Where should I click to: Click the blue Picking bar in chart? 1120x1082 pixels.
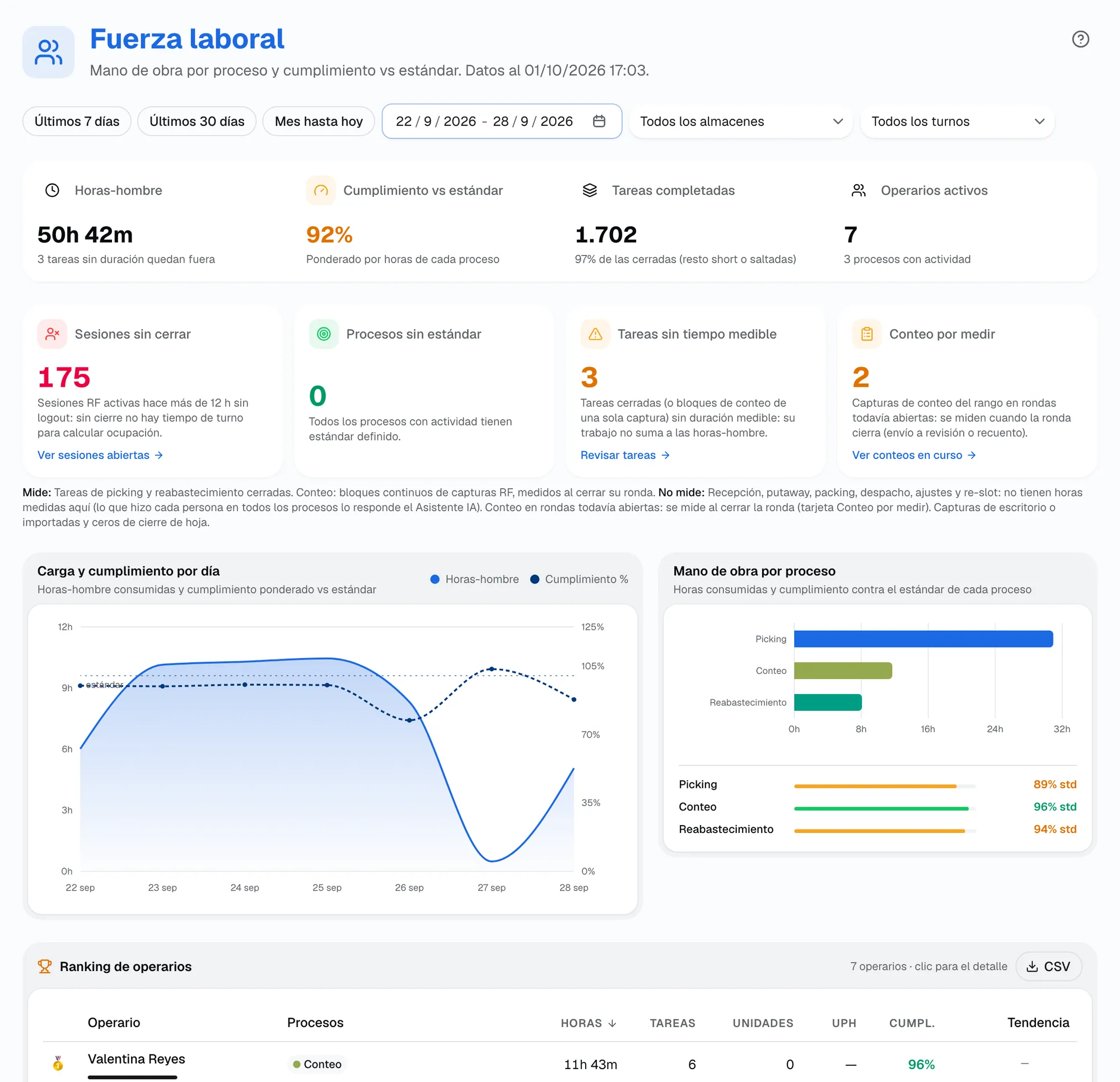[x=923, y=639]
